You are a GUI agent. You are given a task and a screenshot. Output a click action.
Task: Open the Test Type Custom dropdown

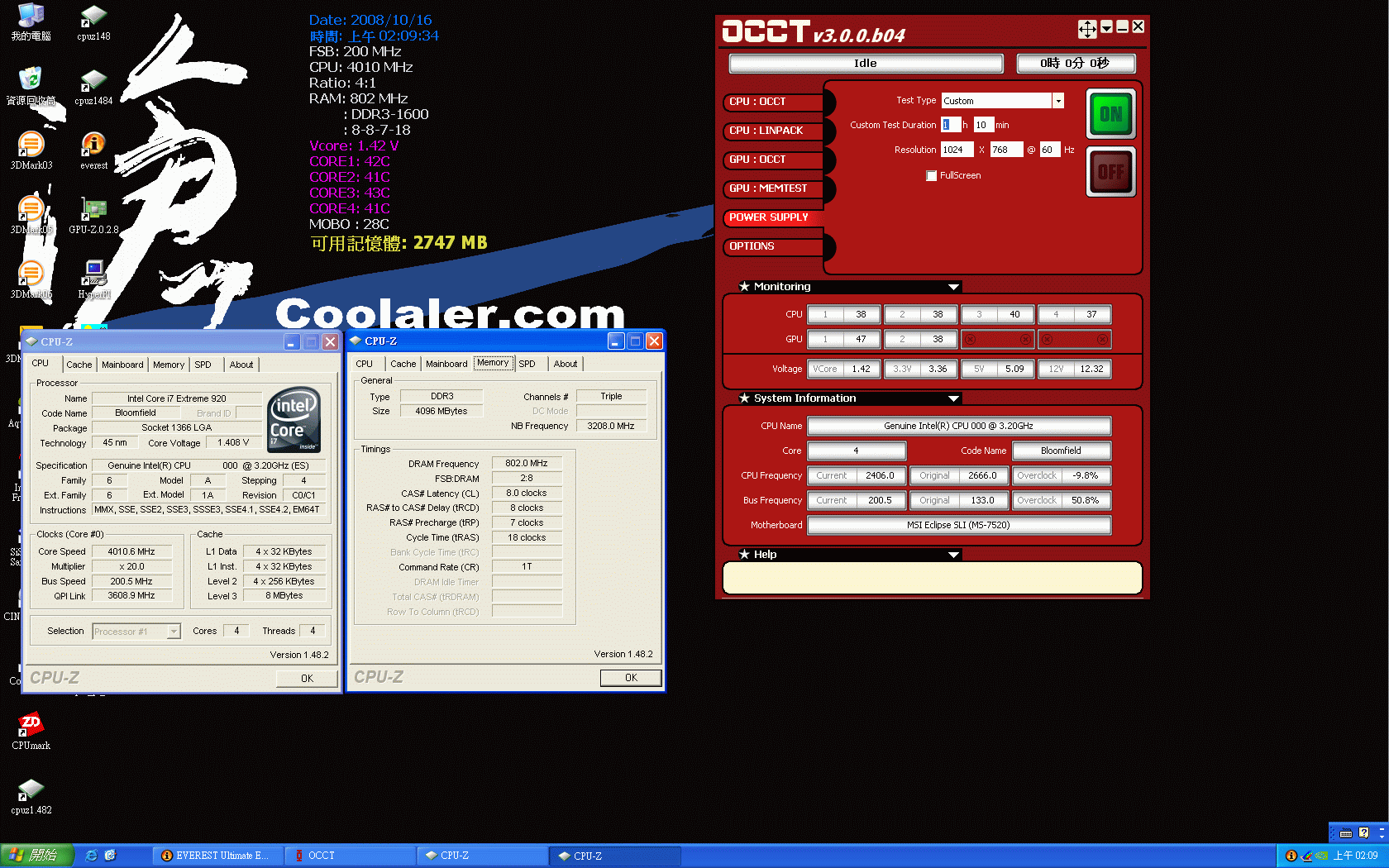[1057, 101]
